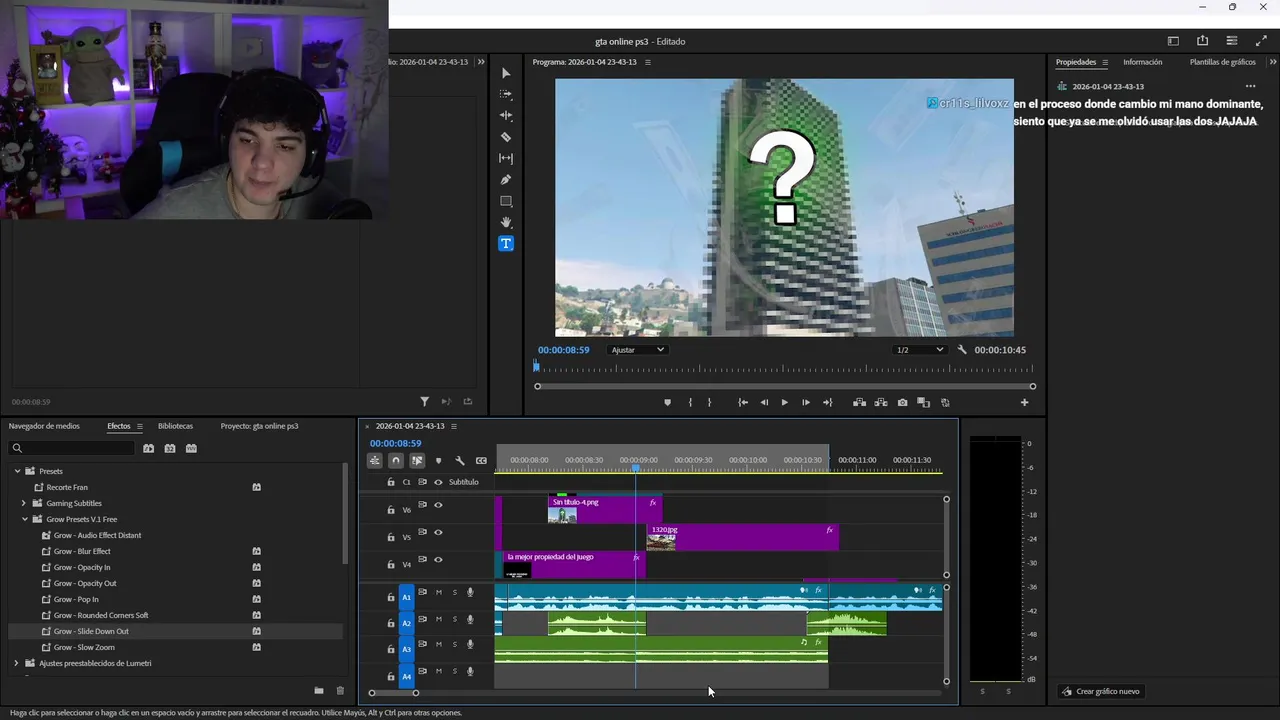
Task: Switch to Bibliotecas tab
Action: point(175,426)
